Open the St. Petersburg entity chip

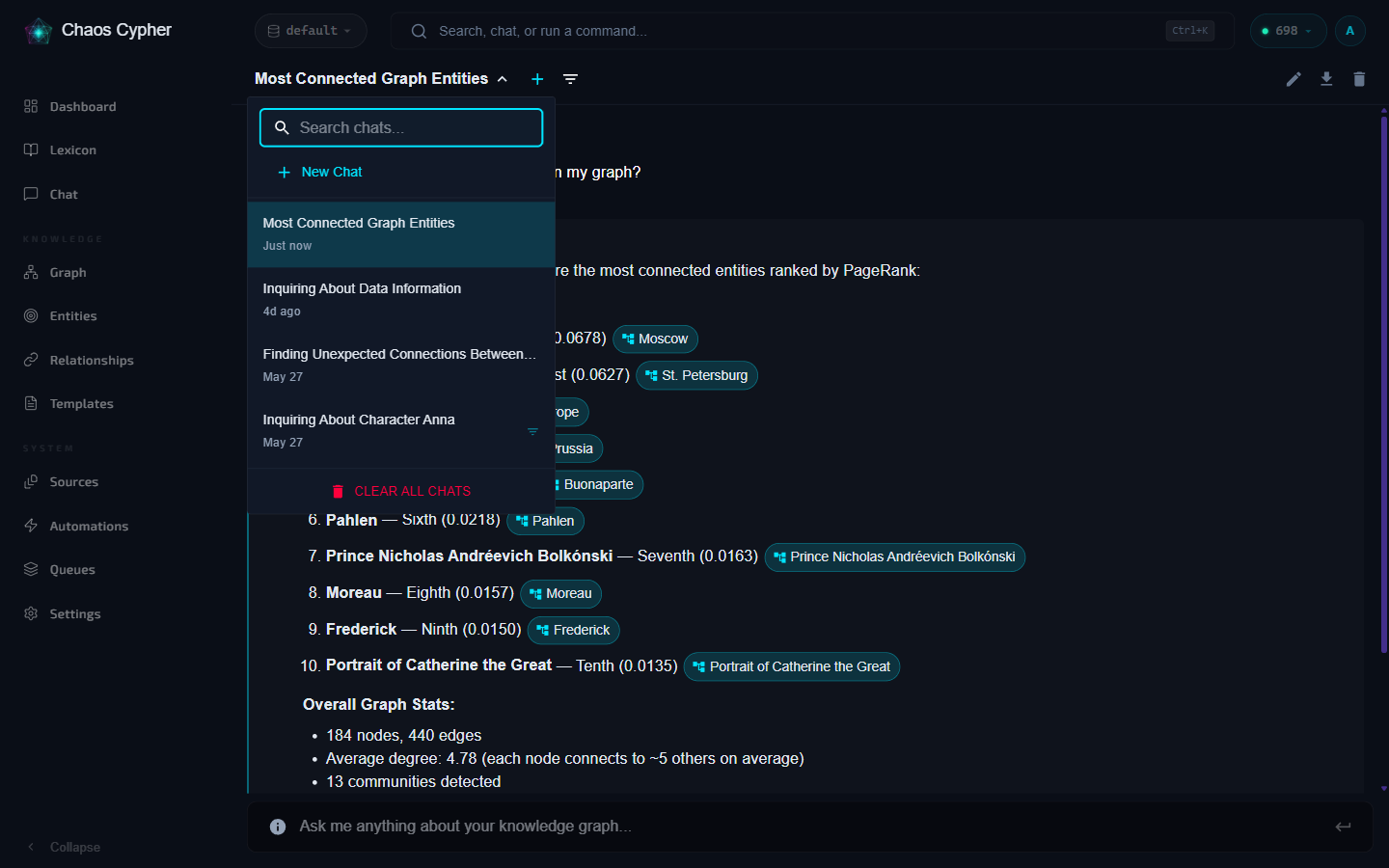(x=696, y=375)
